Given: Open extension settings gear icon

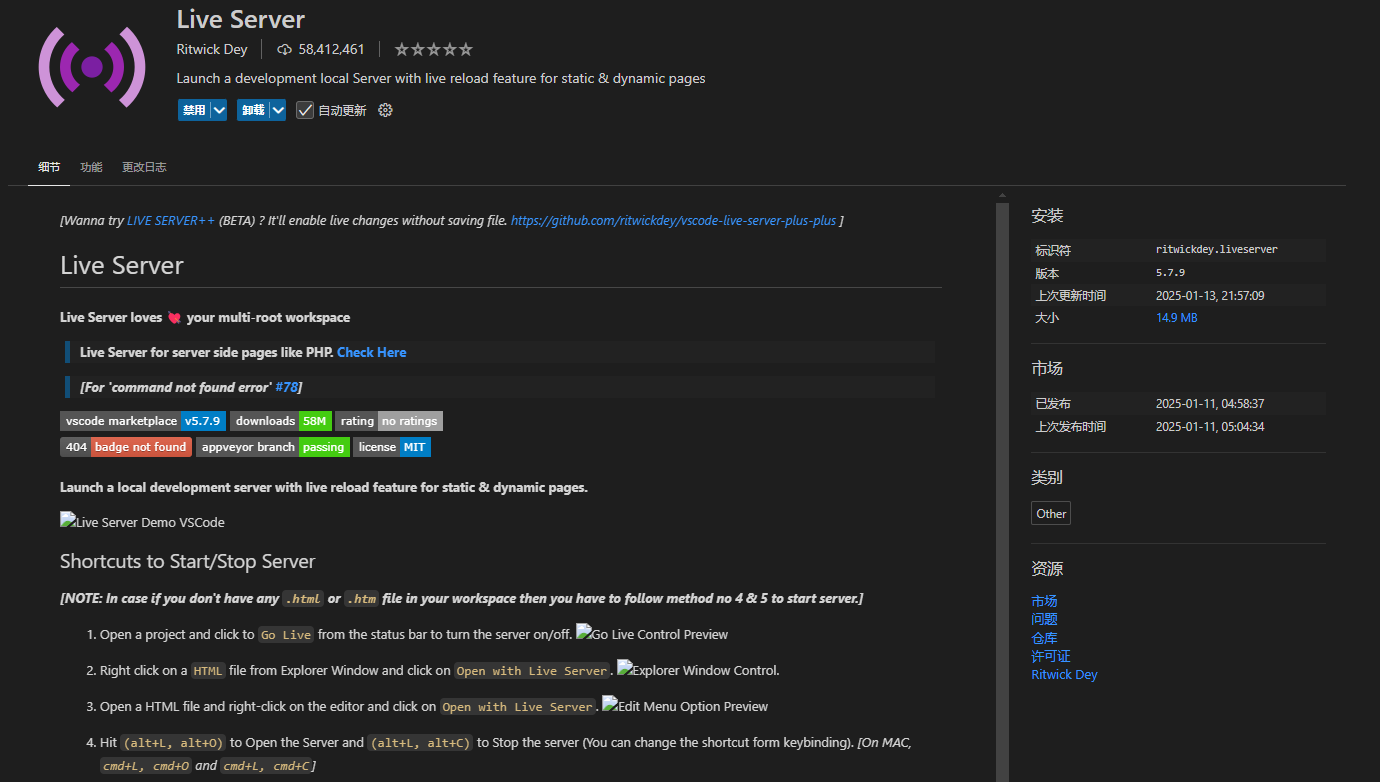Looking at the screenshot, I should pyautogui.click(x=385, y=110).
